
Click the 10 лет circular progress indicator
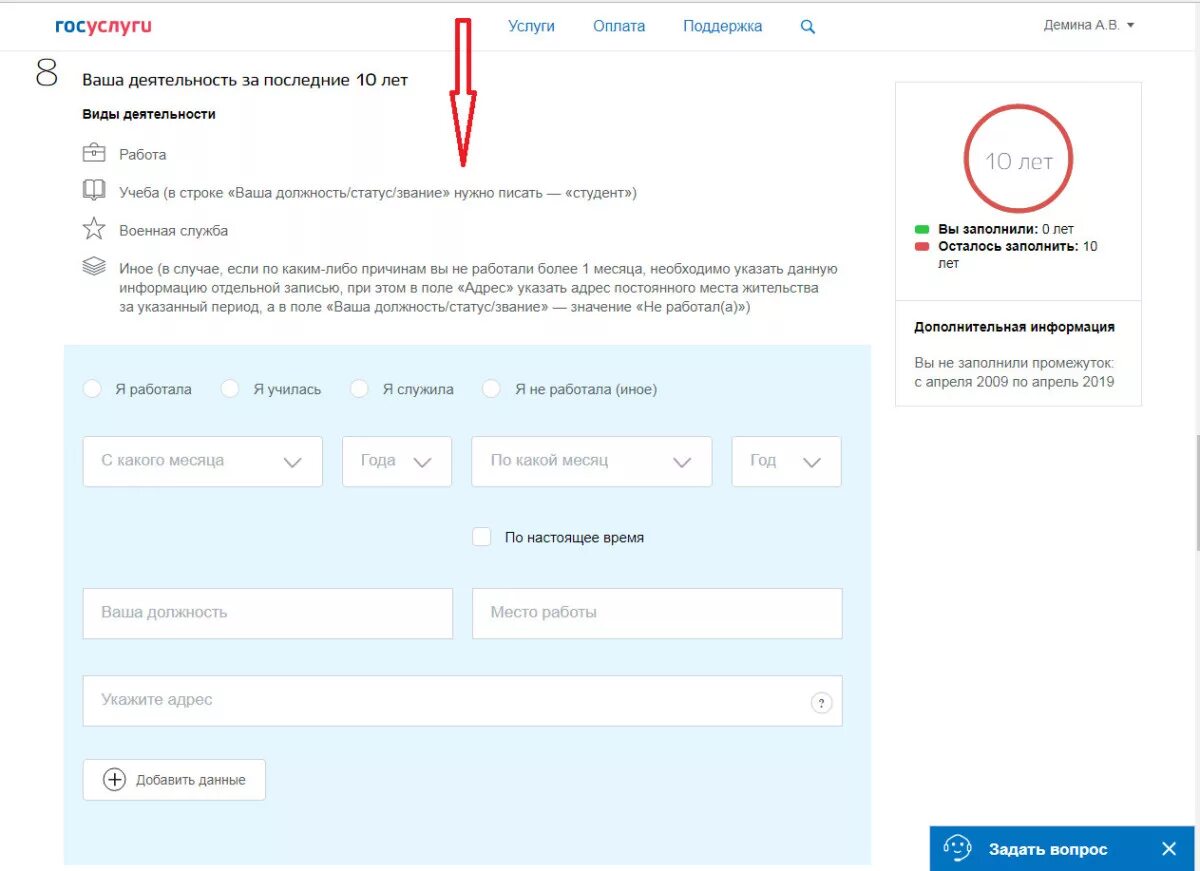coord(1018,160)
